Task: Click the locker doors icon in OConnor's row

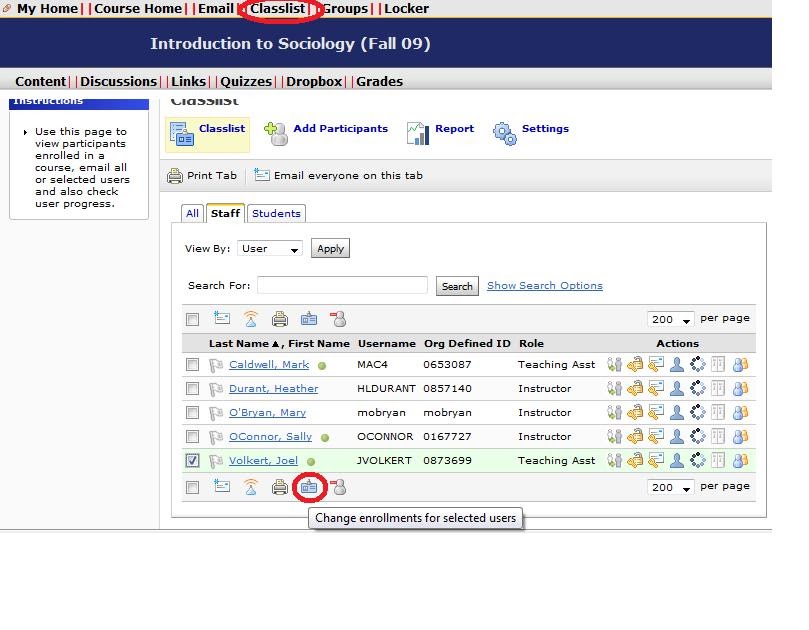Action: [718, 437]
